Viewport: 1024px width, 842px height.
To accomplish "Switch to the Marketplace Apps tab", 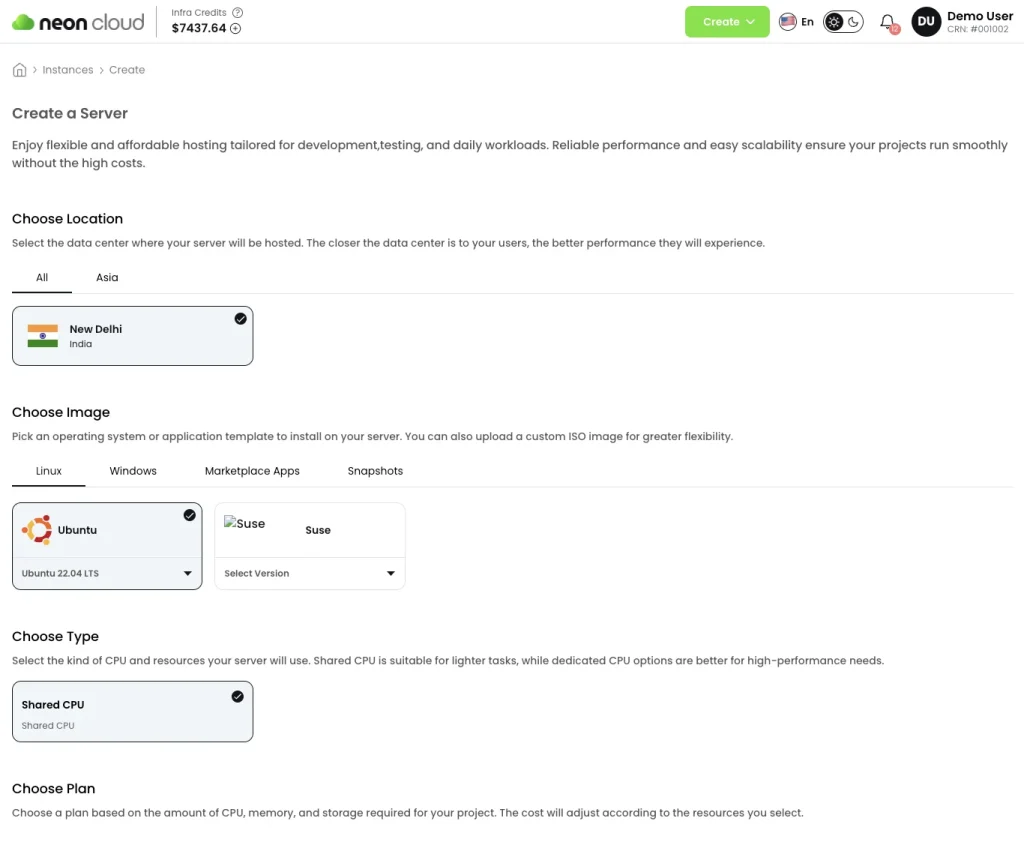I will (252, 471).
